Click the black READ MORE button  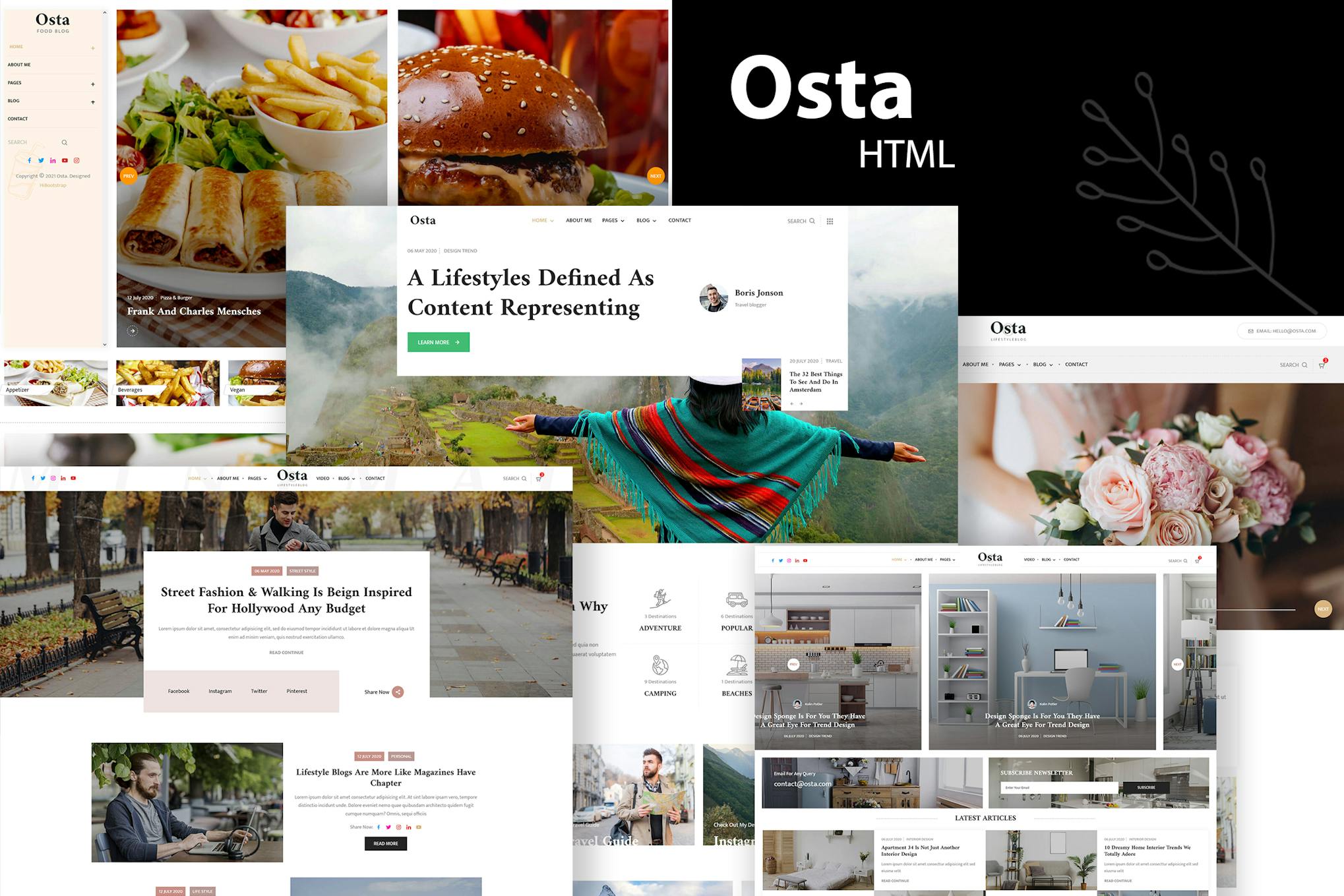[x=386, y=843]
